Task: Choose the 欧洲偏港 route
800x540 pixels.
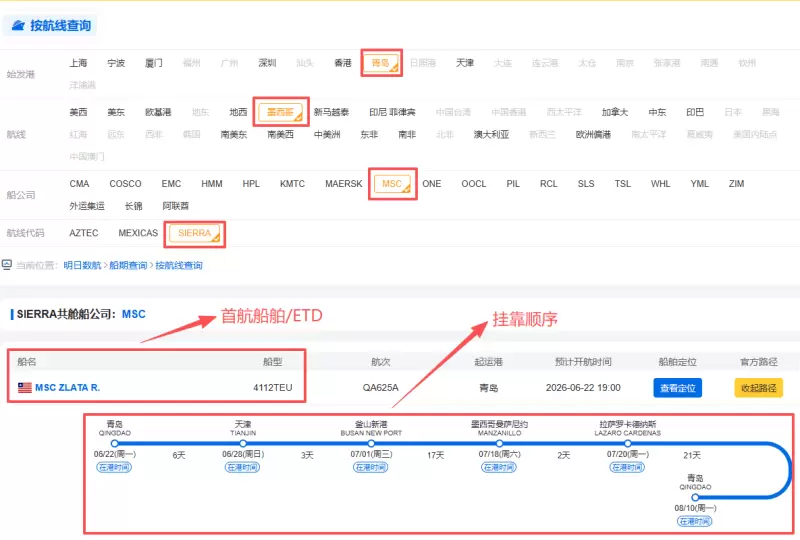Action: [x=593, y=134]
